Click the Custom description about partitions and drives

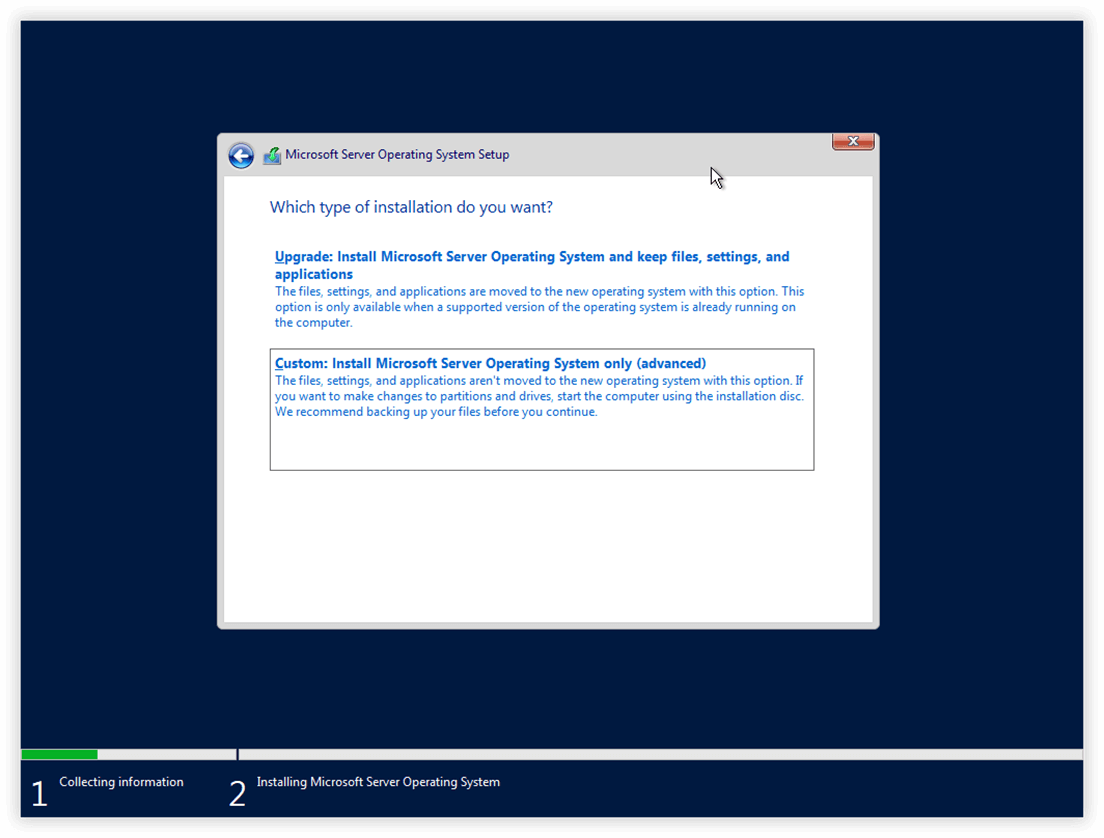(539, 396)
